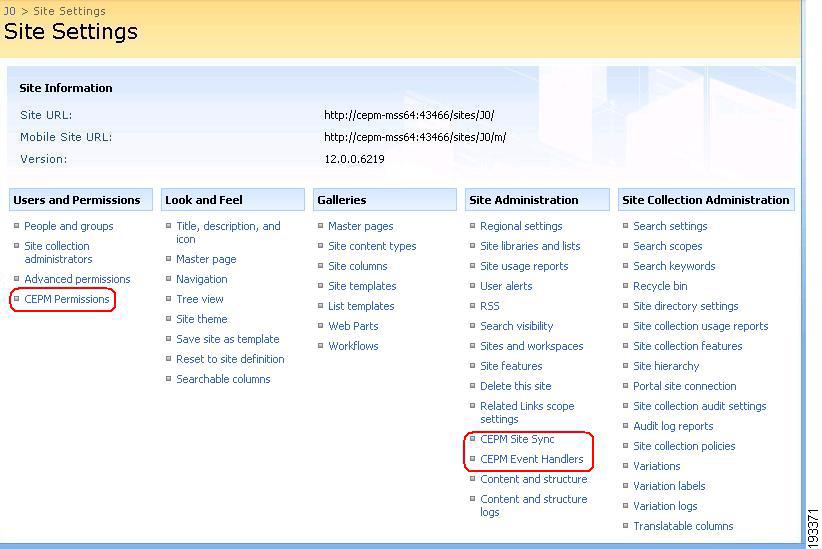Open Site templates gallery
Screen dimensions: 822x549
362,286
